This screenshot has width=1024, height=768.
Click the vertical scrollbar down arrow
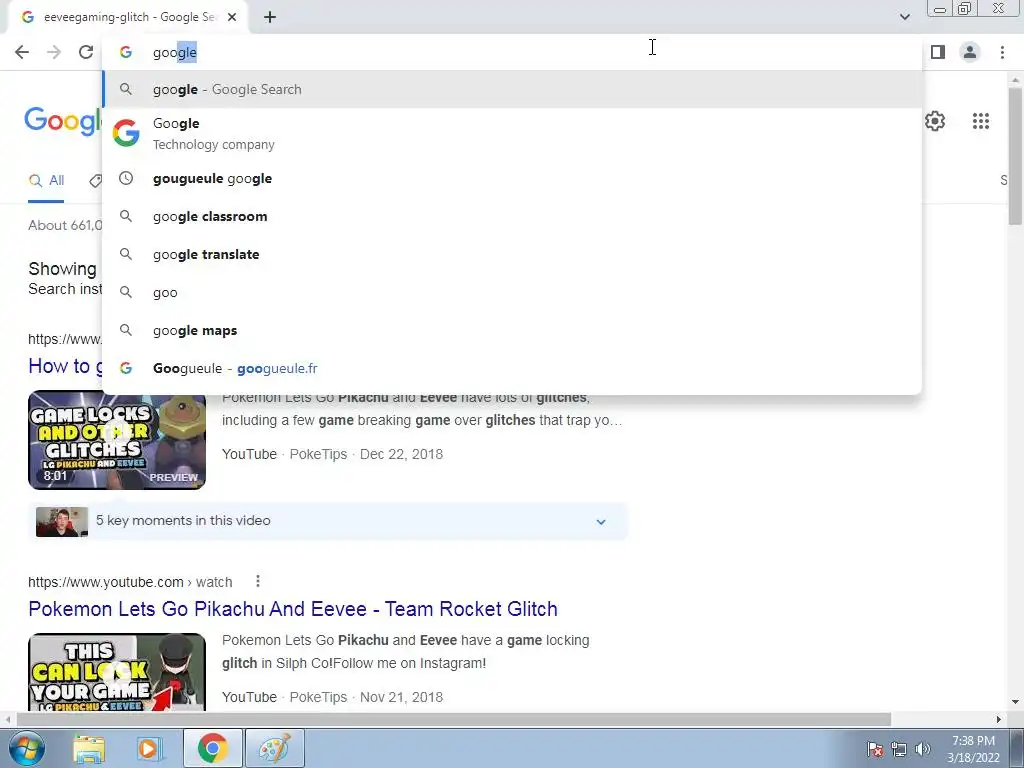1015,702
